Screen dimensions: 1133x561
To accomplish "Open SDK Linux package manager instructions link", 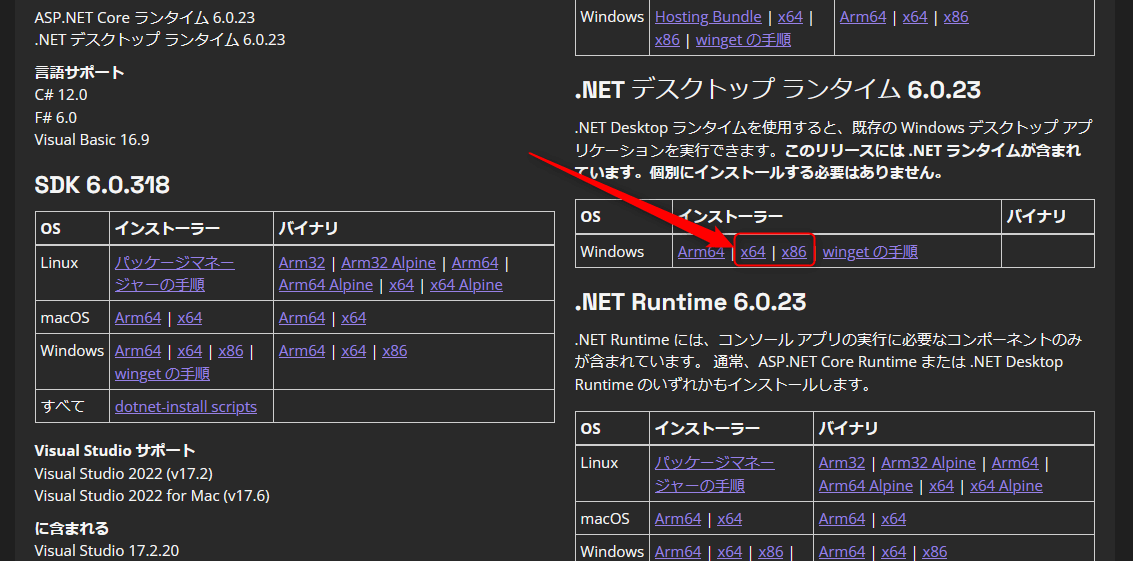I will click(174, 274).
